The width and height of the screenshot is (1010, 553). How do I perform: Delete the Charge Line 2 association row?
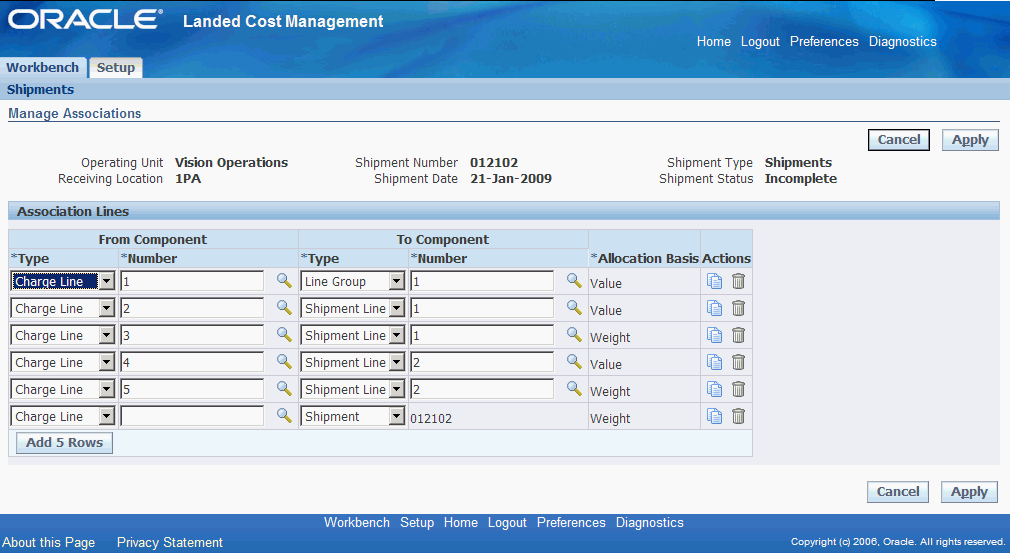coord(738,308)
